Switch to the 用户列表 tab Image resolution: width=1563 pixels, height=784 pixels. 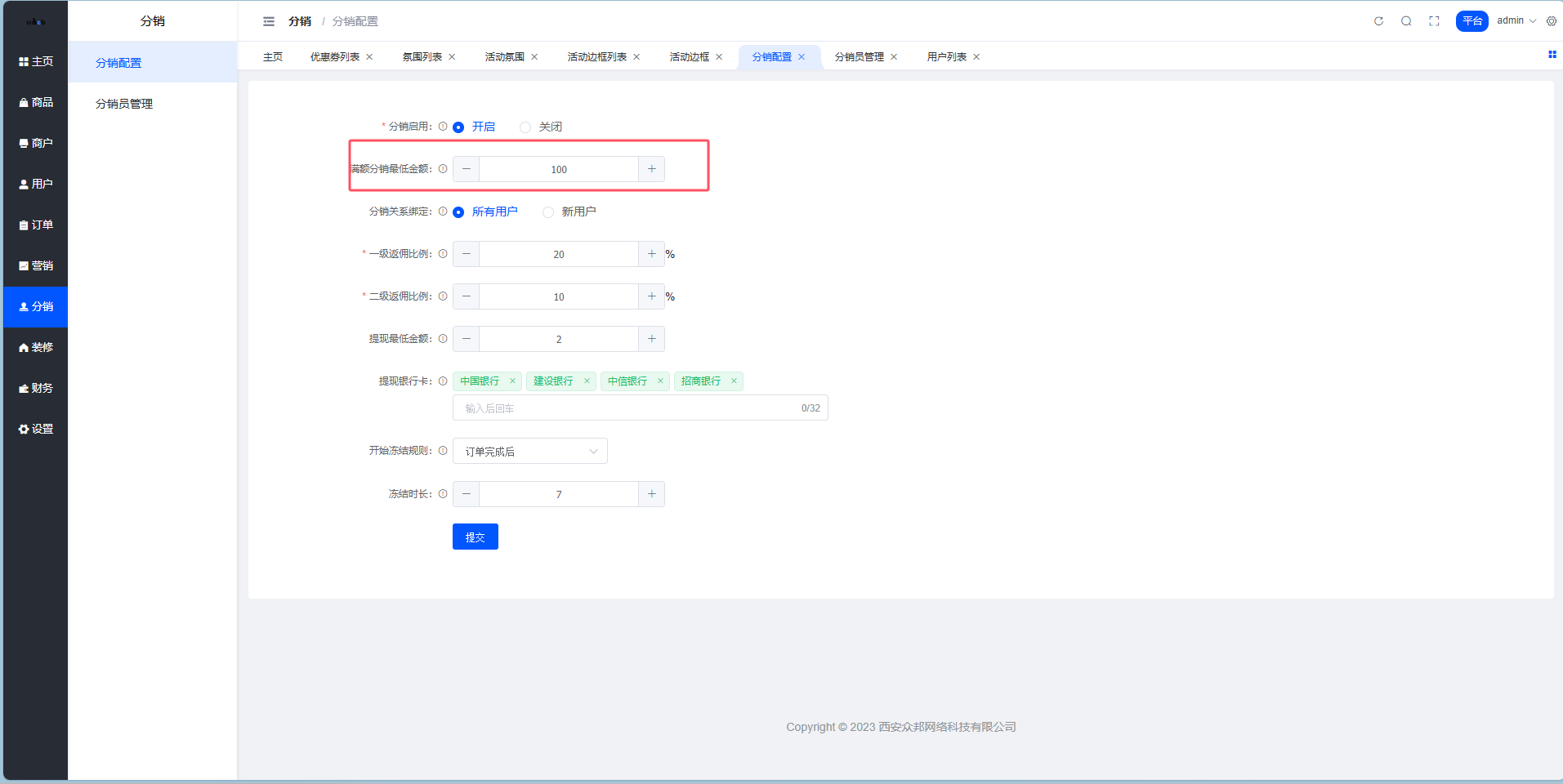pyautogui.click(x=946, y=57)
